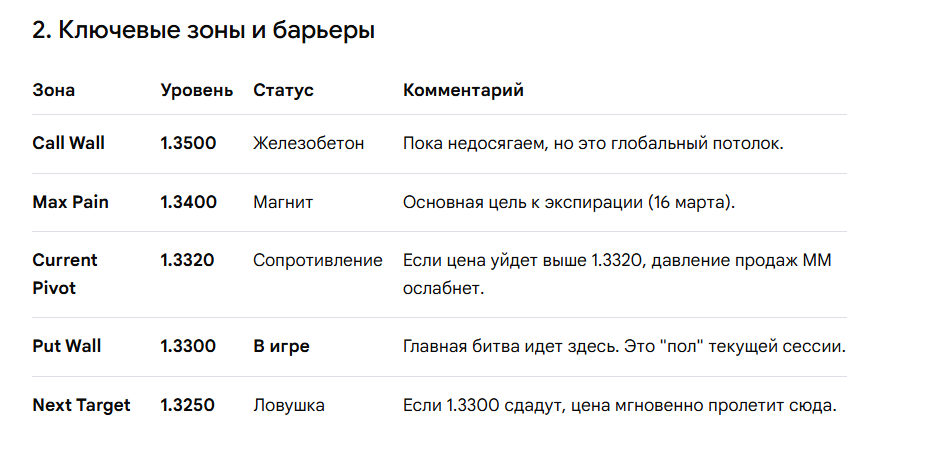This screenshot has width=942, height=460.
Task: Click the 'Уровень' column header
Action: pyautogui.click(x=196, y=90)
